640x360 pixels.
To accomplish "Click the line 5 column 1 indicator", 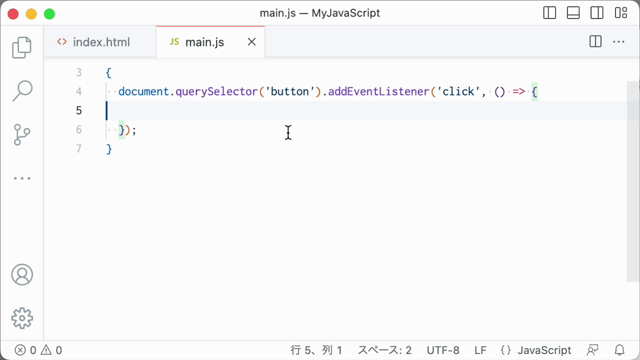I will coord(316,350).
